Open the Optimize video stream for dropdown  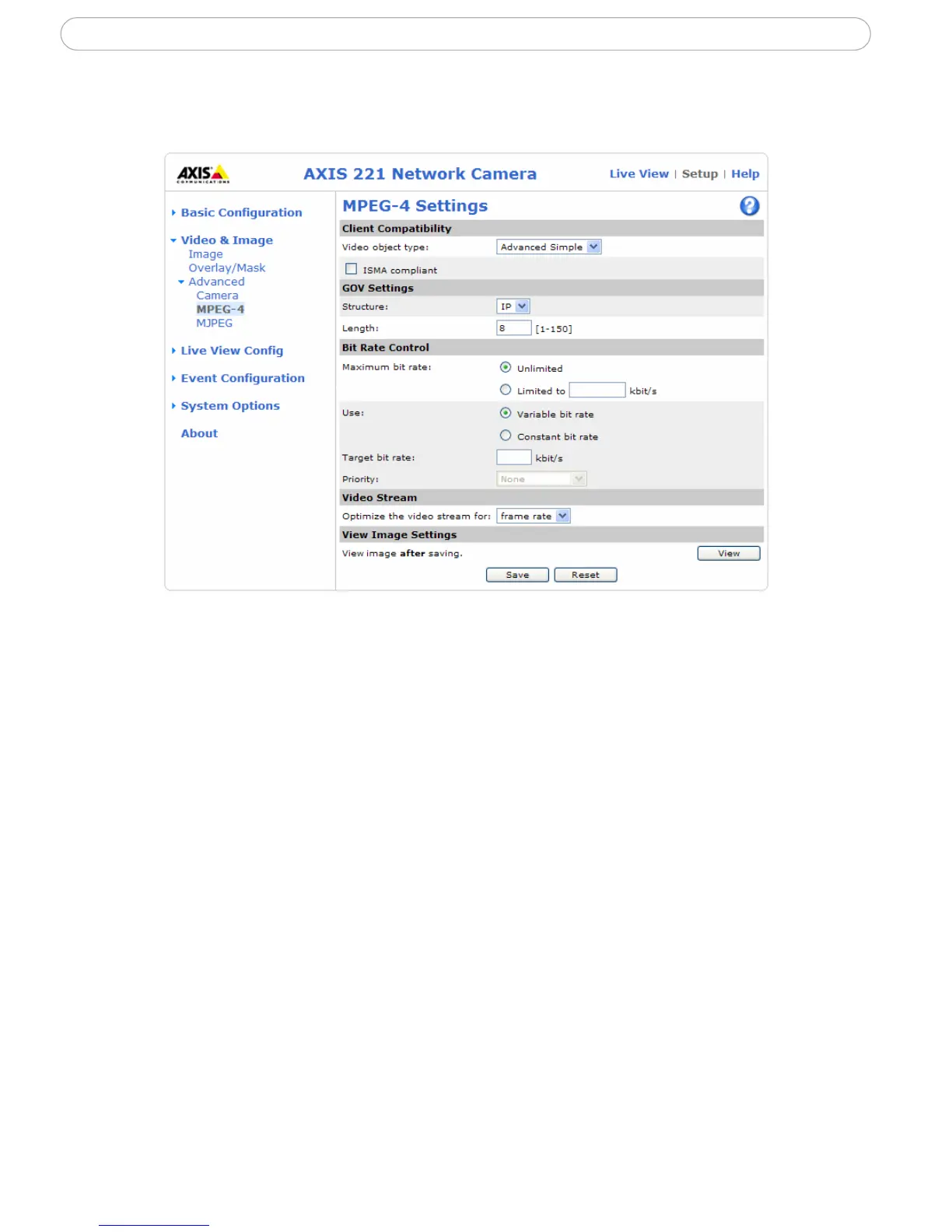(534, 516)
